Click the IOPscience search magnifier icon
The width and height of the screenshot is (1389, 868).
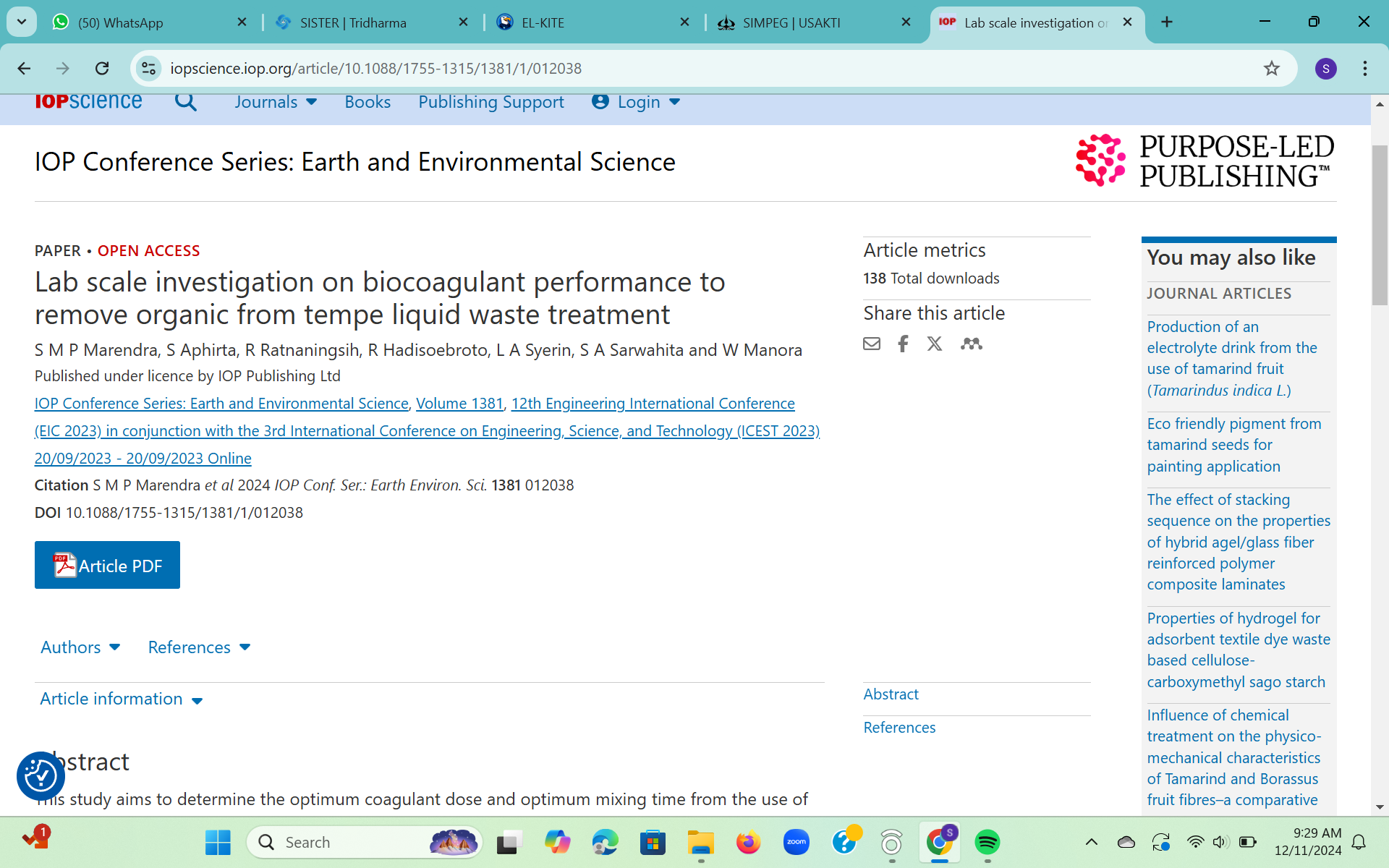tap(185, 102)
